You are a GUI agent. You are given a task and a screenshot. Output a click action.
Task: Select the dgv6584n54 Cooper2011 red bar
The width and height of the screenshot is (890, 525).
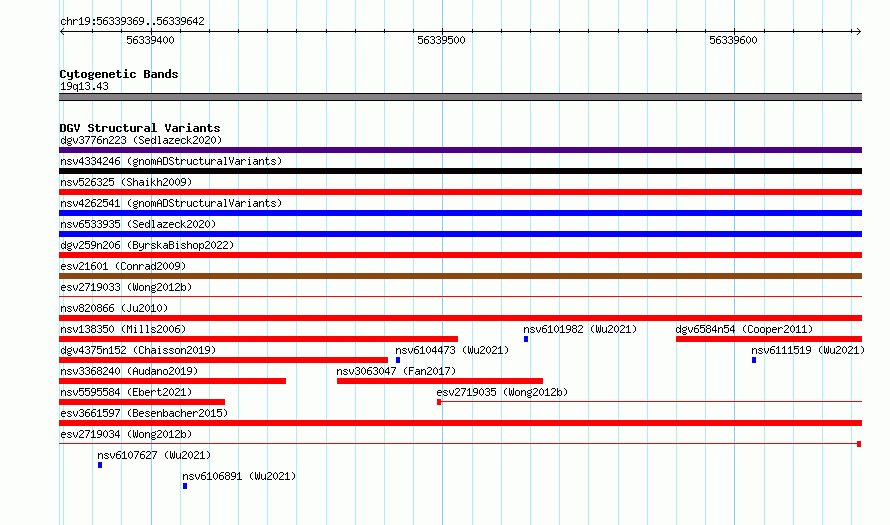(x=769, y=339)
